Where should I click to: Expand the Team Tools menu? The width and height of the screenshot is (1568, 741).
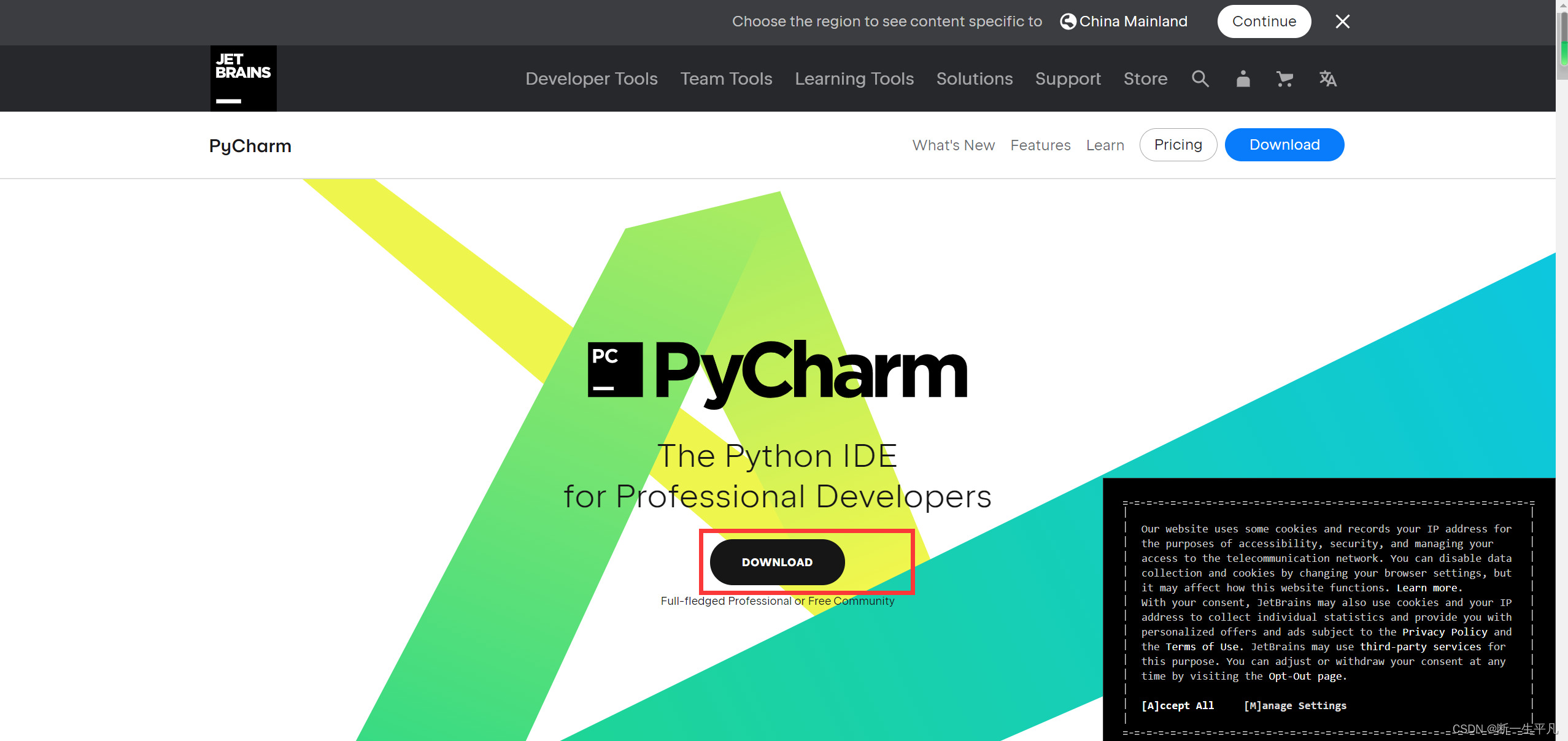(x=726, y=79)
